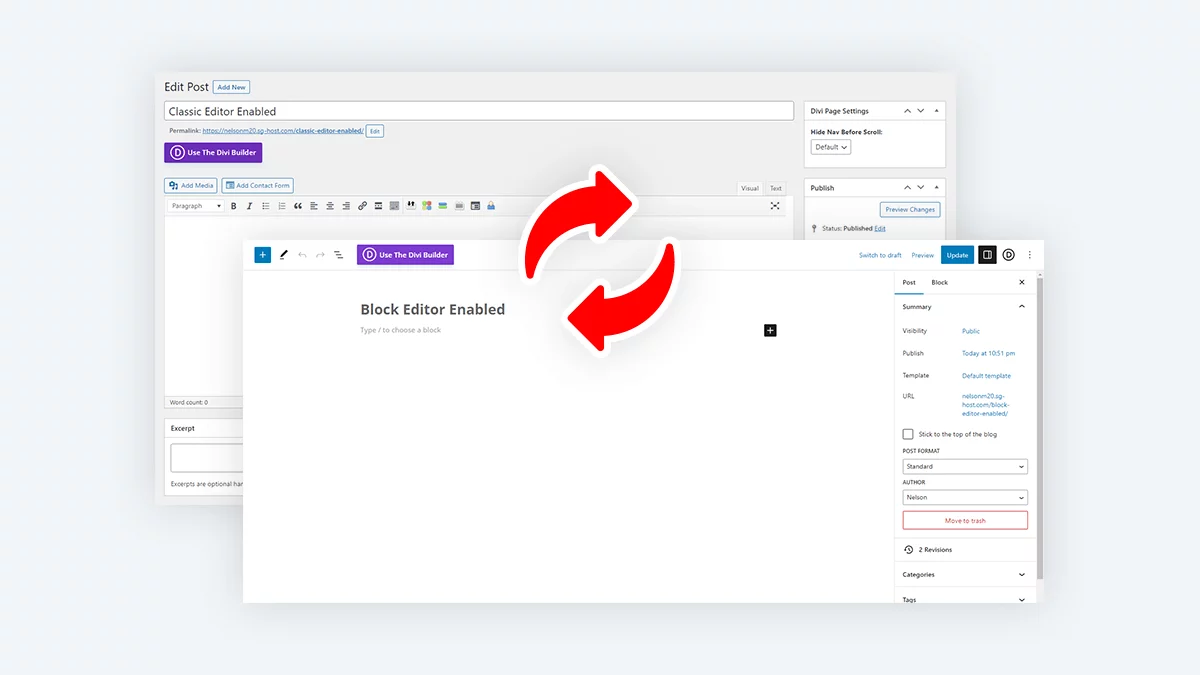This screenshot has width=1200, height=675.
Task: Close the block editor settings sidebar
Action: [1021, 283]
